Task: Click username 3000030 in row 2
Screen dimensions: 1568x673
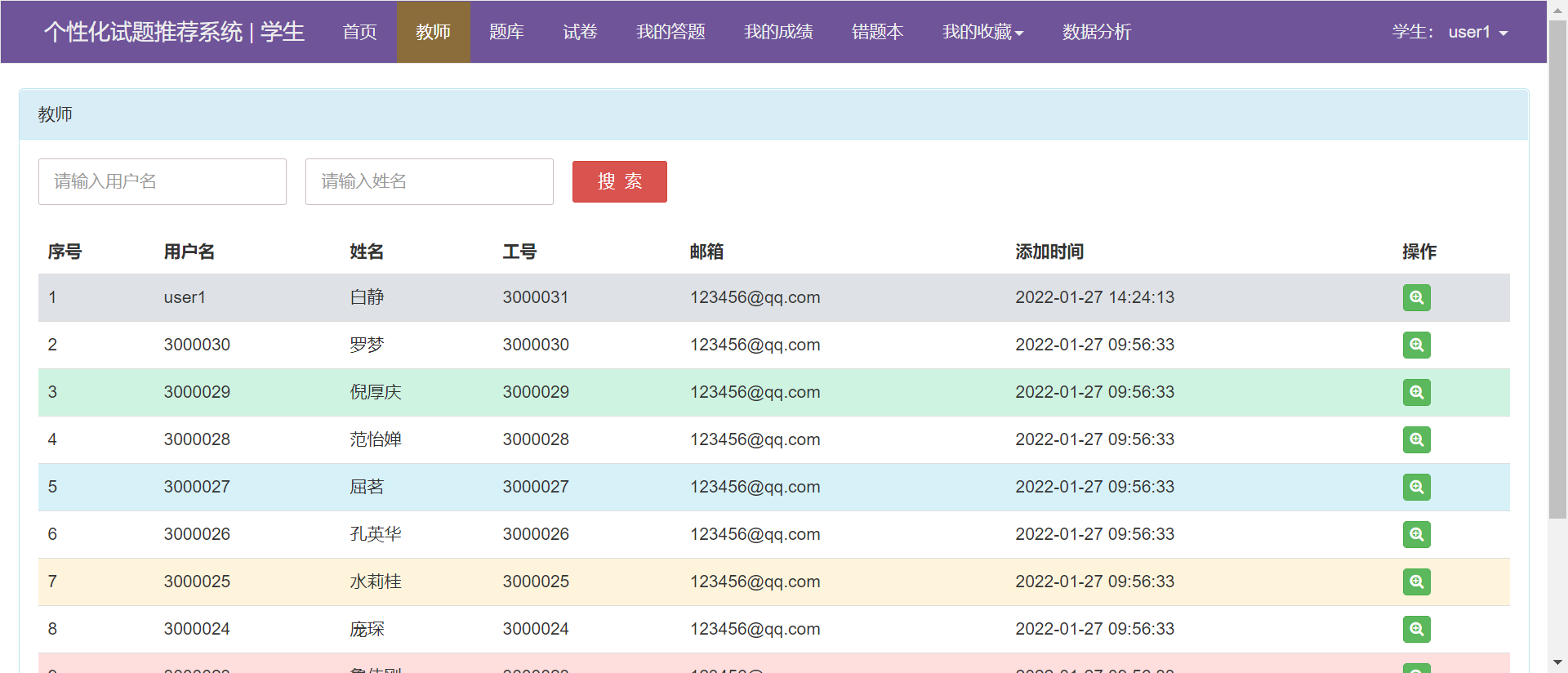Action: [197, 345]
